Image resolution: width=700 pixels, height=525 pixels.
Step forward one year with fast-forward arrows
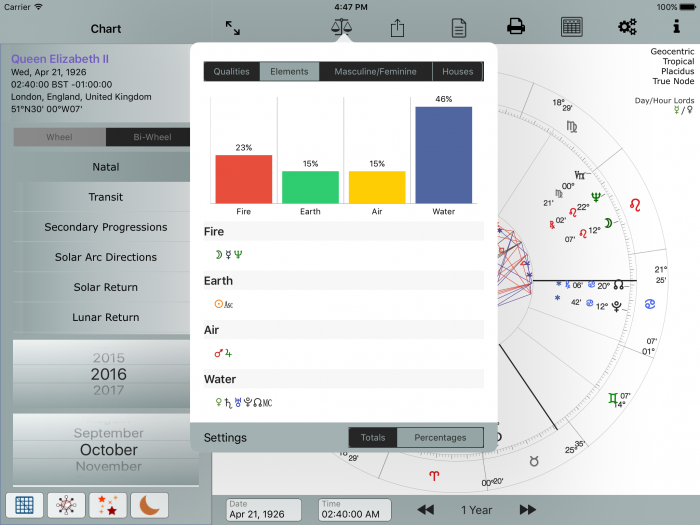pos(528,510)
